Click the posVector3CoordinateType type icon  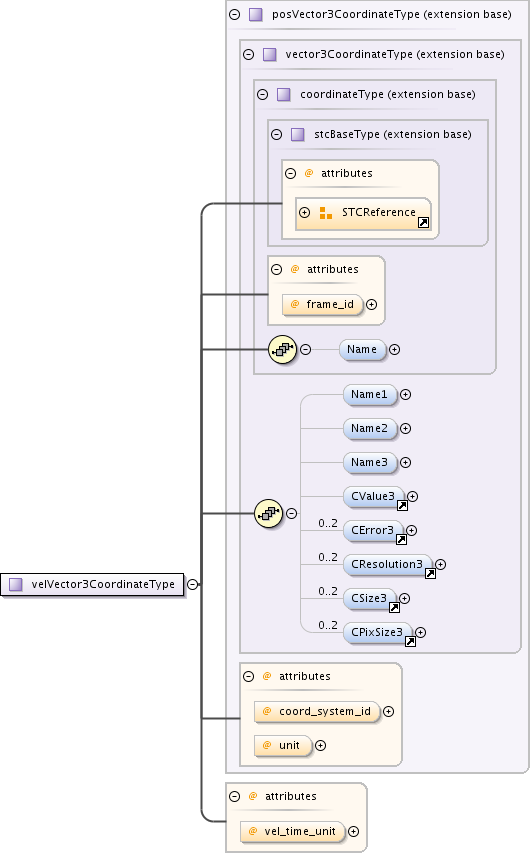tap(255, 15)
